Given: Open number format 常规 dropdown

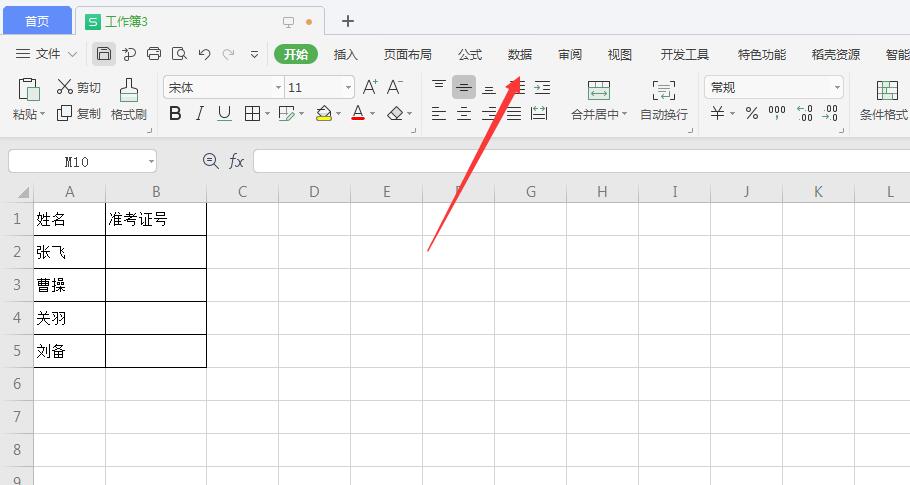Looking at the screenshot, I should (x=837, y=88).
